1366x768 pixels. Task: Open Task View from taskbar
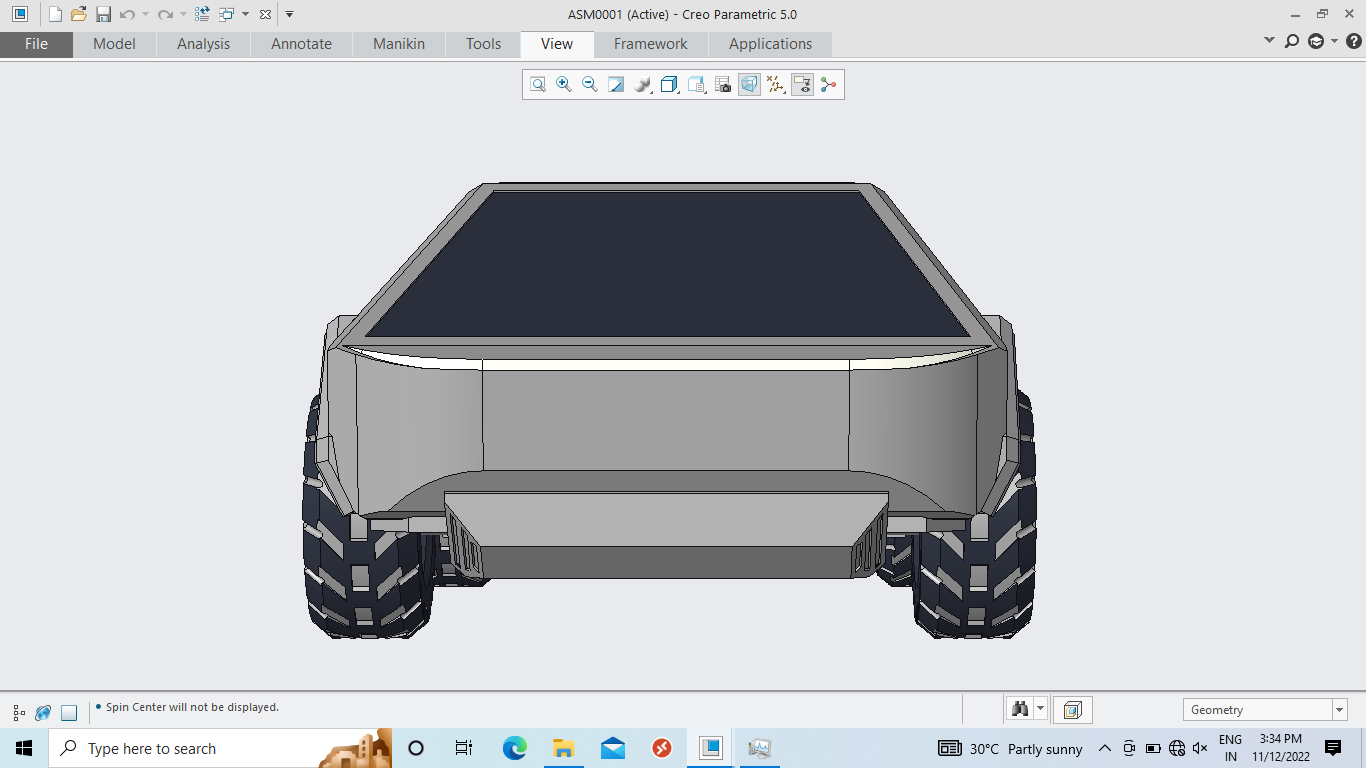[464, 748]
